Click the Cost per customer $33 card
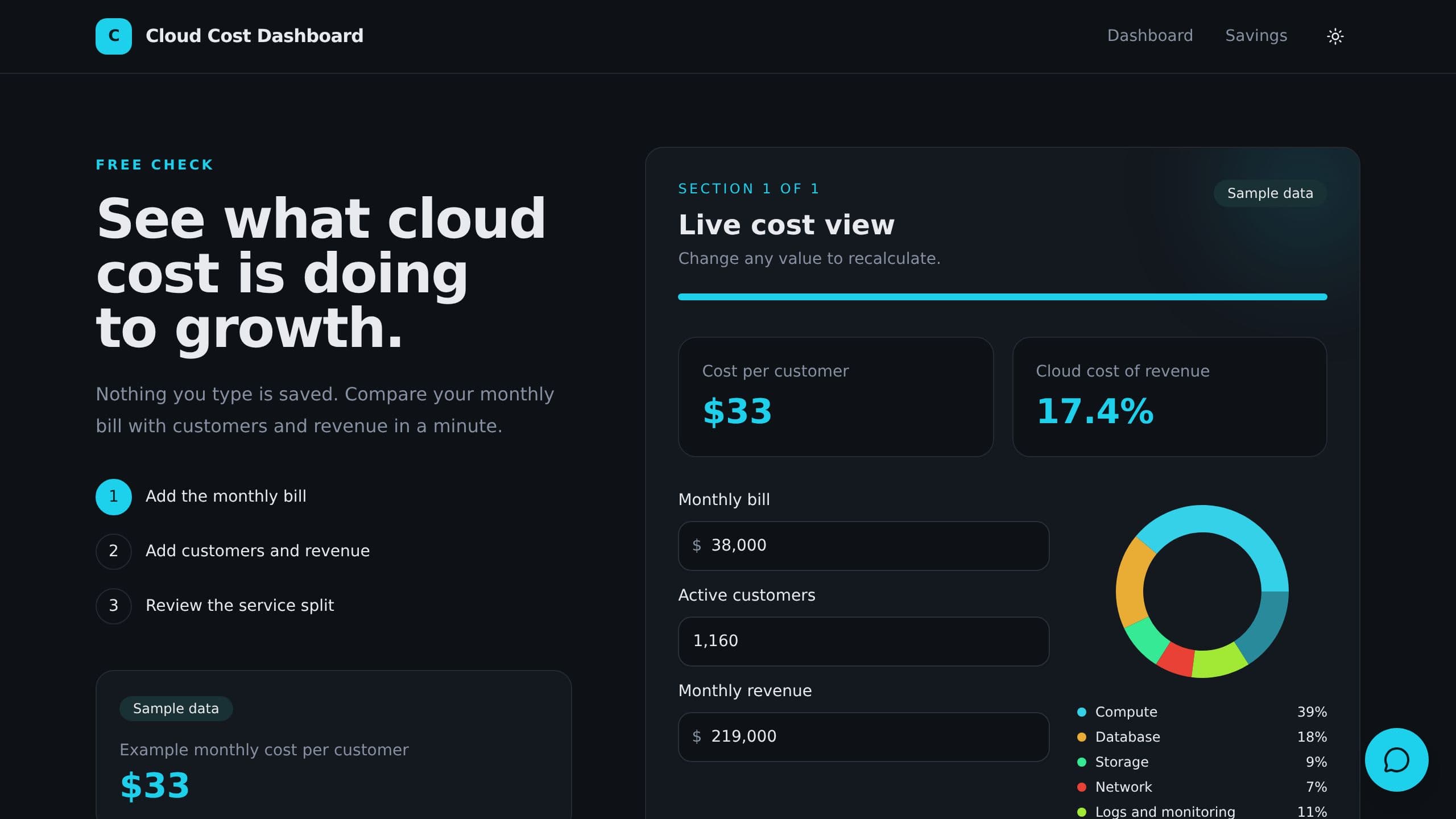Image resolution: width=1456 pixels, height=819 pixels. 835,397
